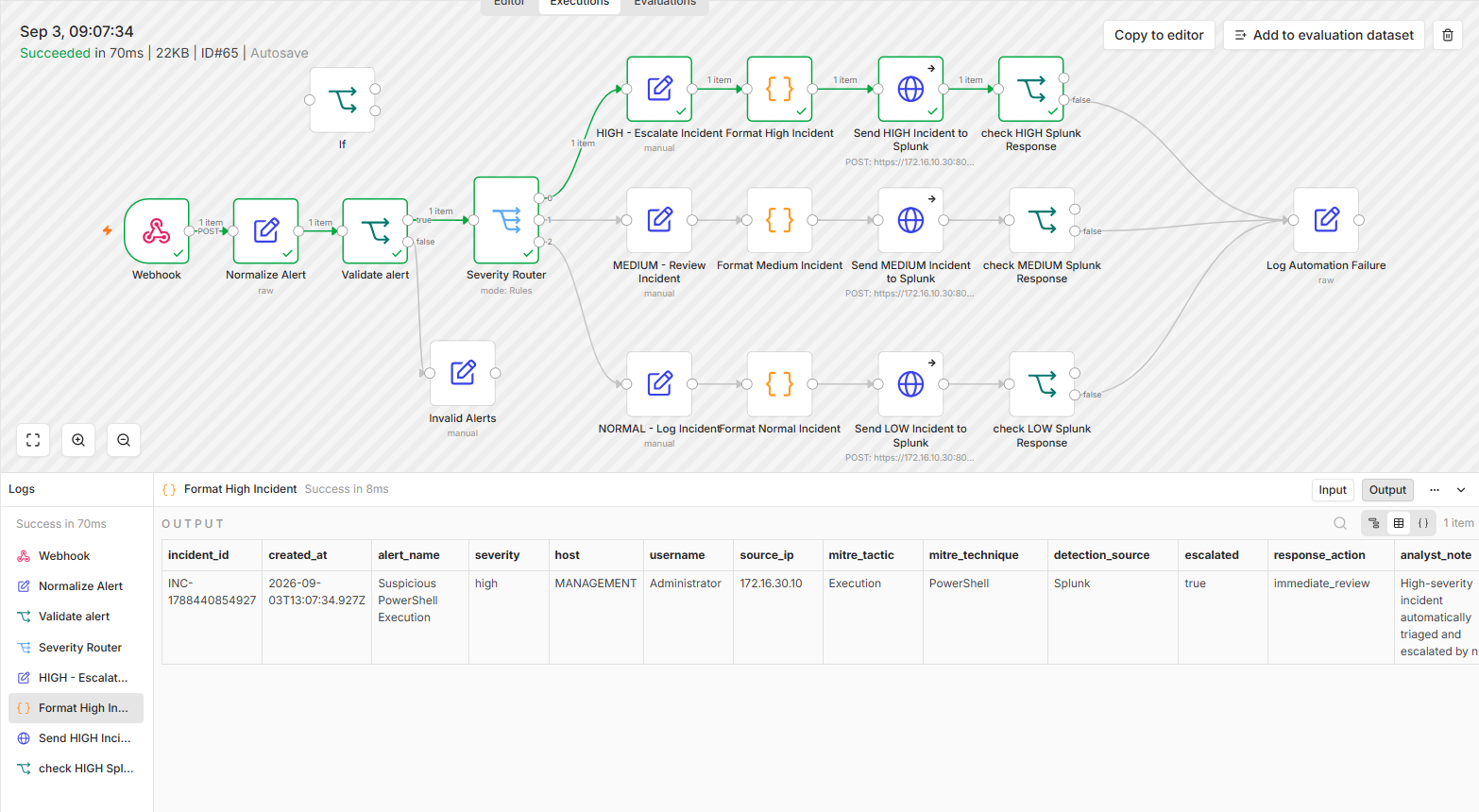Select the Validate alert node

click(375, 230)
